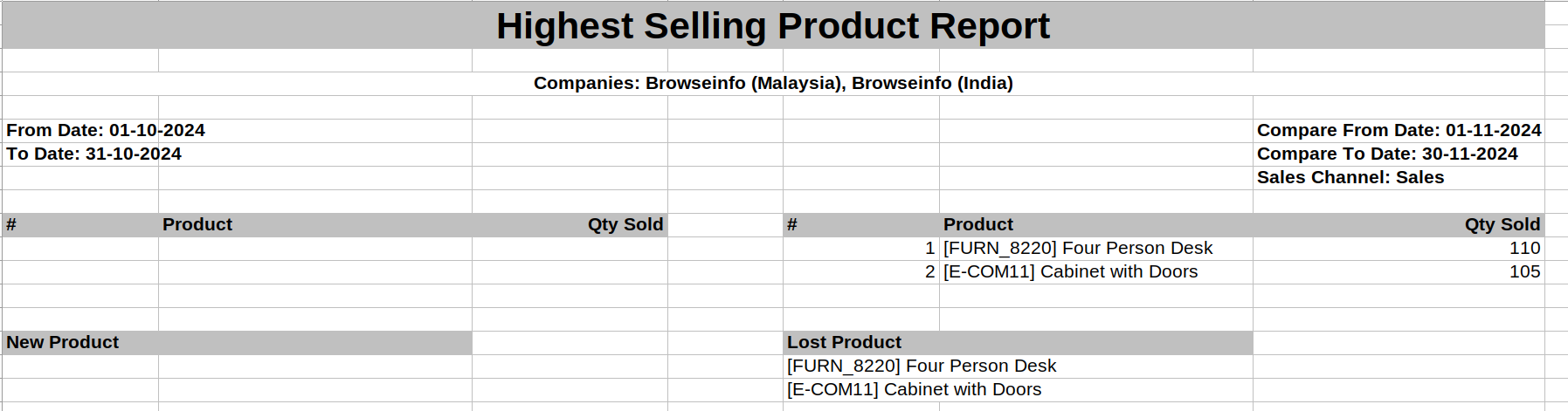The height and width of the screenshot is (411, 1568).
Task: Click the right table's Product header
Action: (x=978, y=224)
